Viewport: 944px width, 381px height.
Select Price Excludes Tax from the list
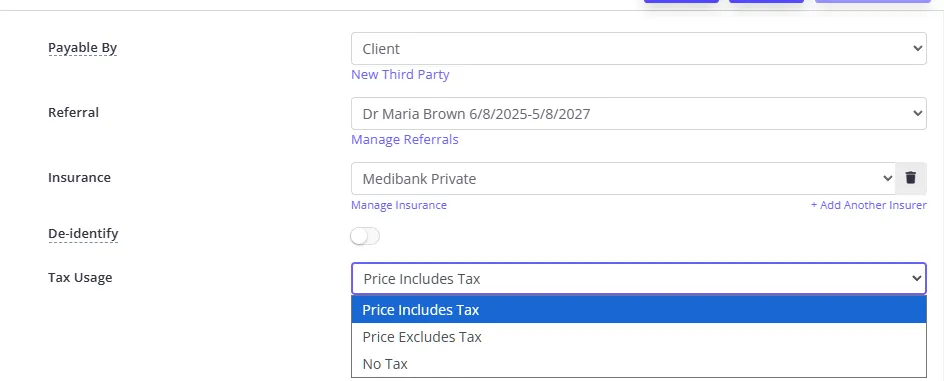(x=639, y=337)
